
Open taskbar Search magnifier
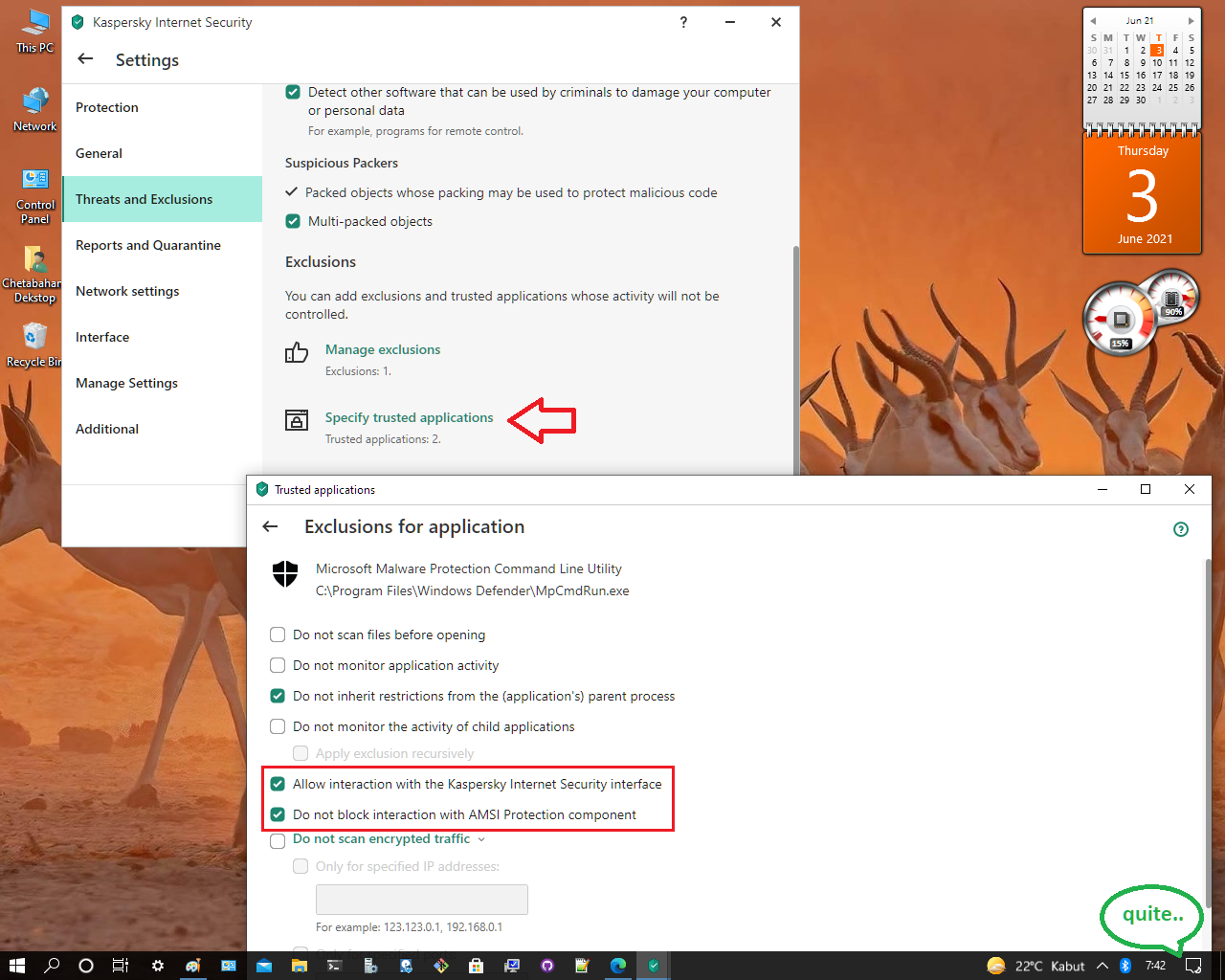pos(52,966)
